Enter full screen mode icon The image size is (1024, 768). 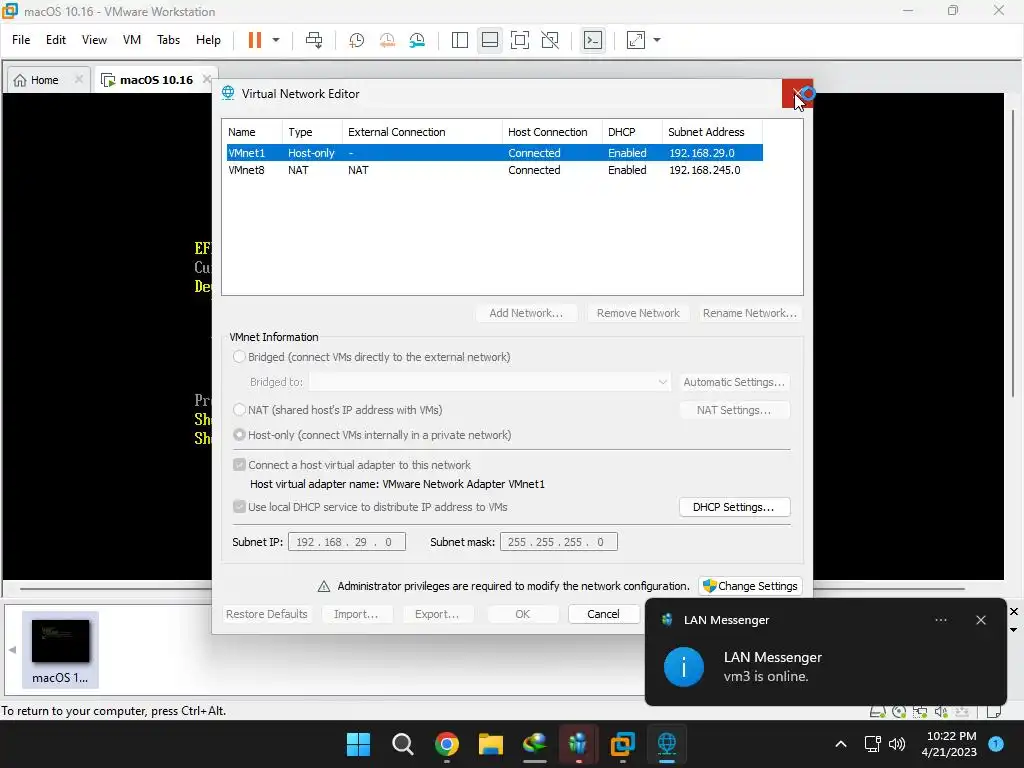point(520,40)
